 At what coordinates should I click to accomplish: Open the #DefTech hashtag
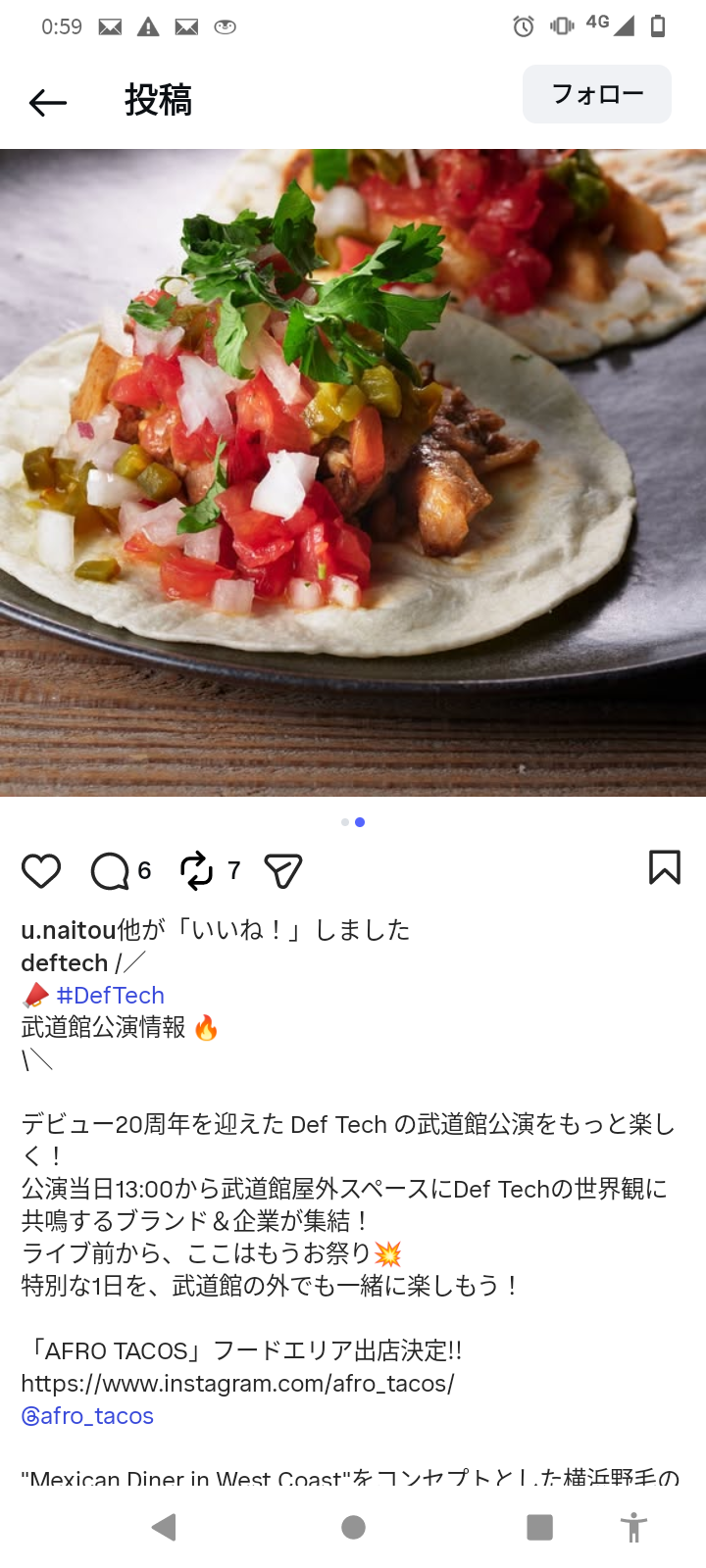(x=110, y=995)
